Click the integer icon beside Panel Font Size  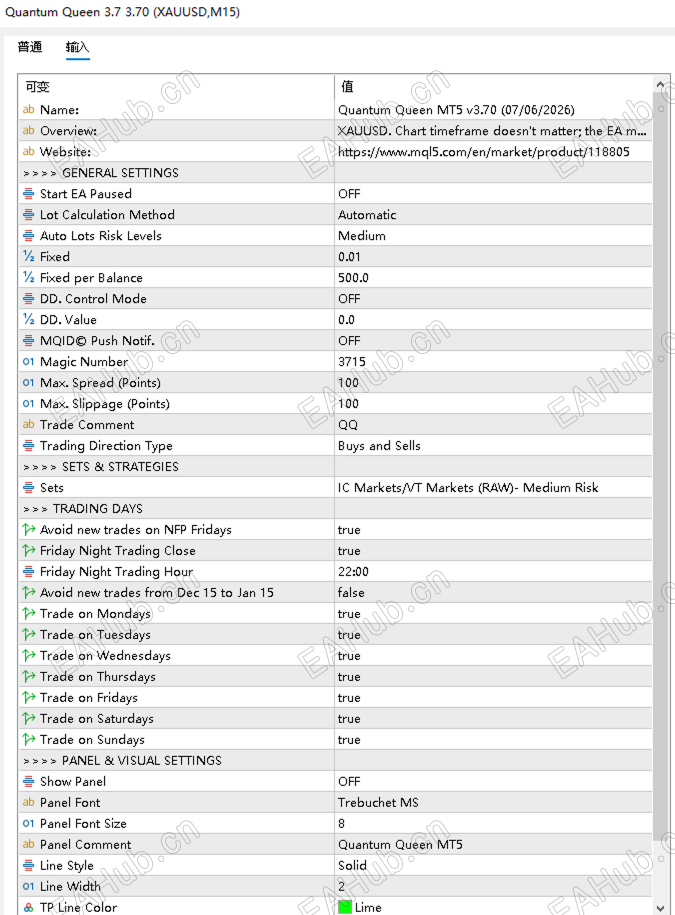click(28, 823)
